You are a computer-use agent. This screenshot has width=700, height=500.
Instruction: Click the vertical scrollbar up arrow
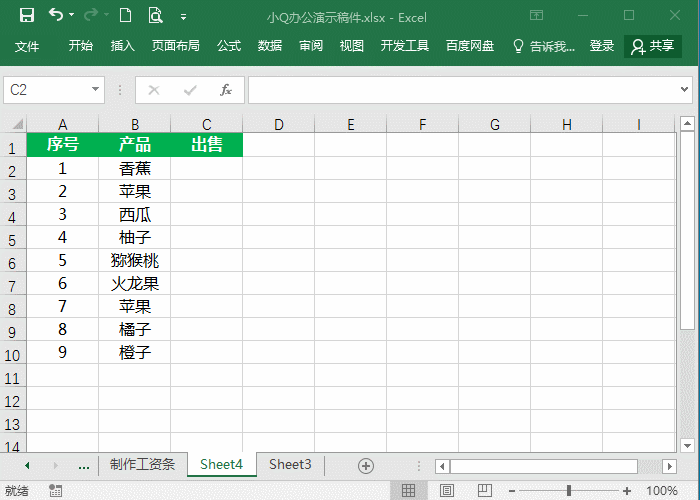(687, 123)
